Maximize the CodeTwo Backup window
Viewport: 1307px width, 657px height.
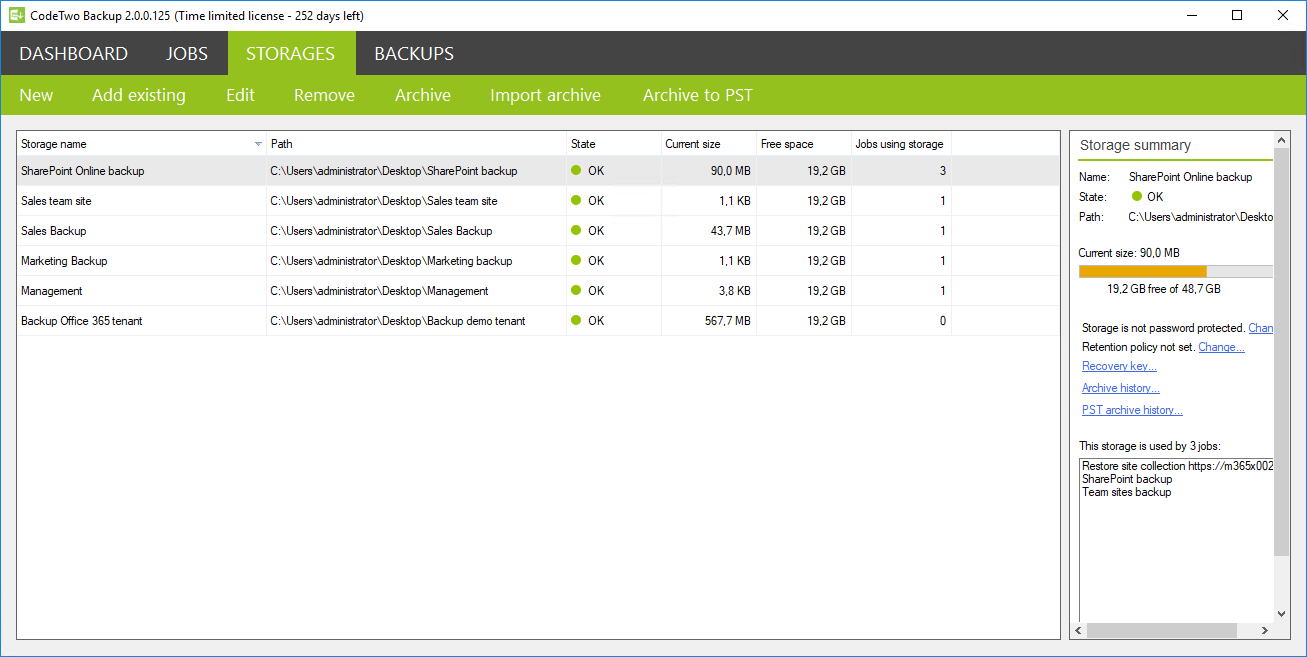coord(1237,15)
